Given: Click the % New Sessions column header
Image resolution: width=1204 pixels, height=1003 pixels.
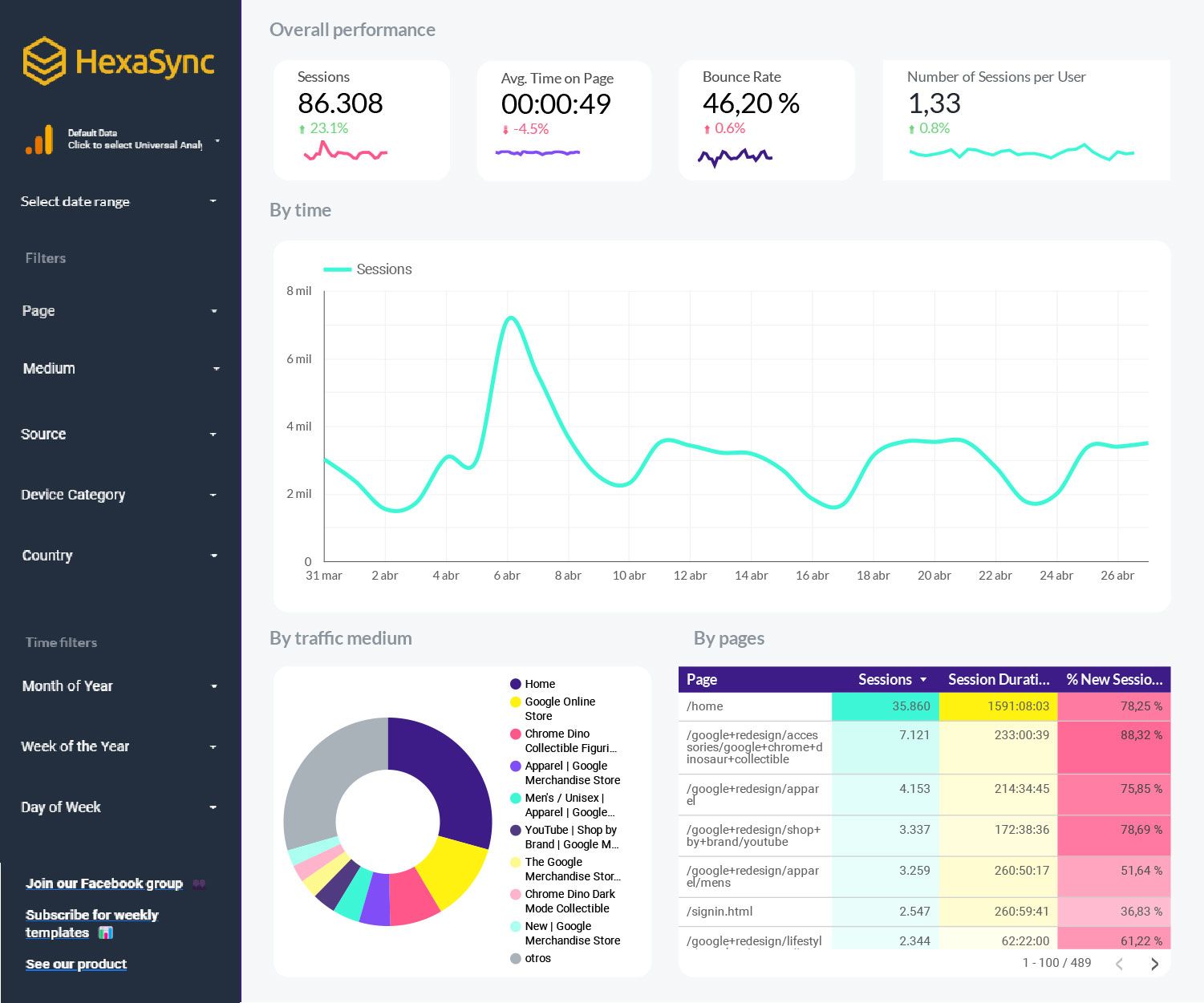Looking at the screenshot, I should (1113, 680).
